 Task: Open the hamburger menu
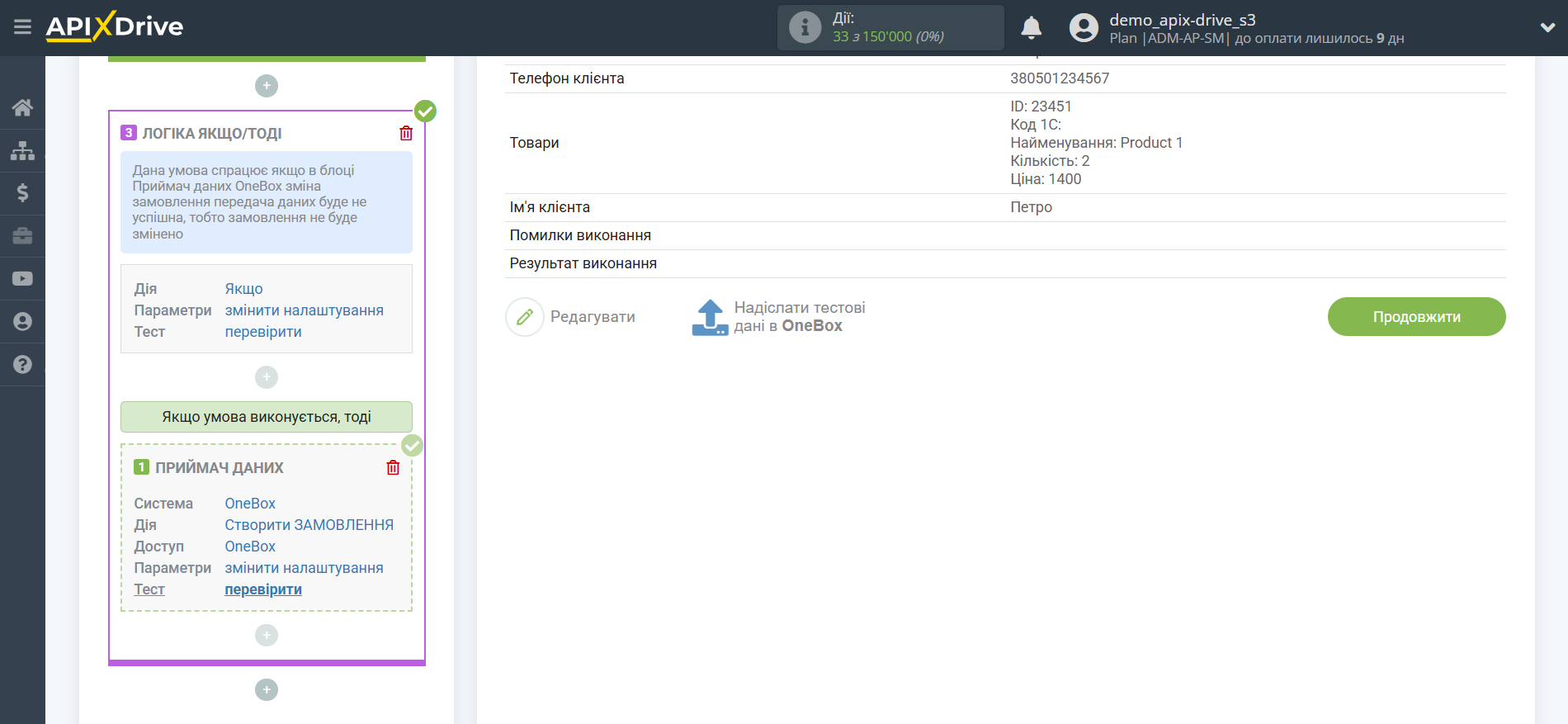22,27
